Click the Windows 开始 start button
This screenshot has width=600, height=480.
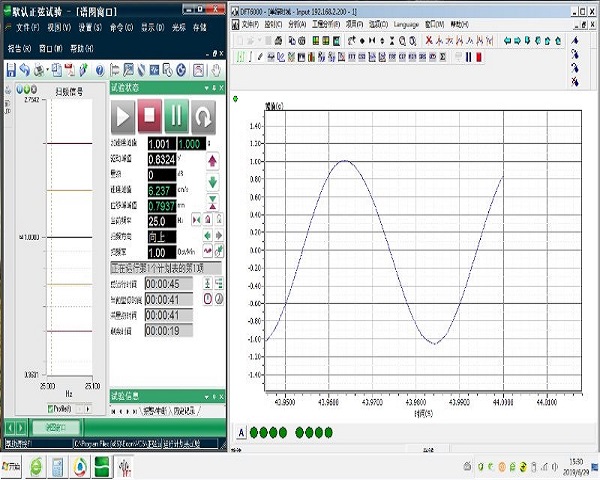pyautogui.click(x=12, y=467)
